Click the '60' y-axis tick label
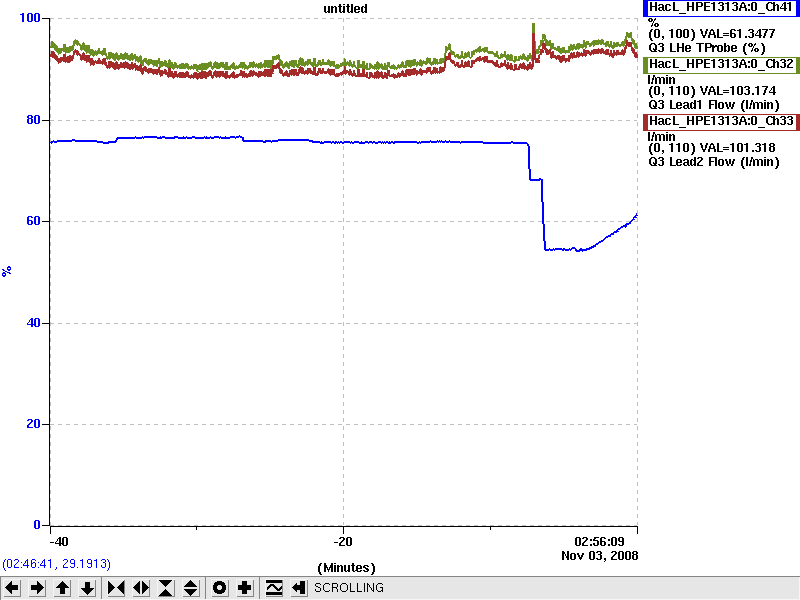 (x=33, y=221)
